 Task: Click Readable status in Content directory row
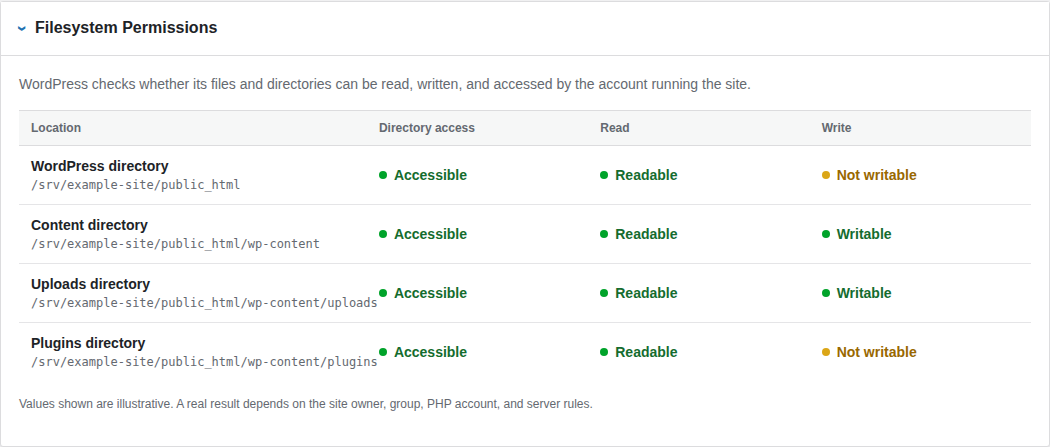coord(646,234)
